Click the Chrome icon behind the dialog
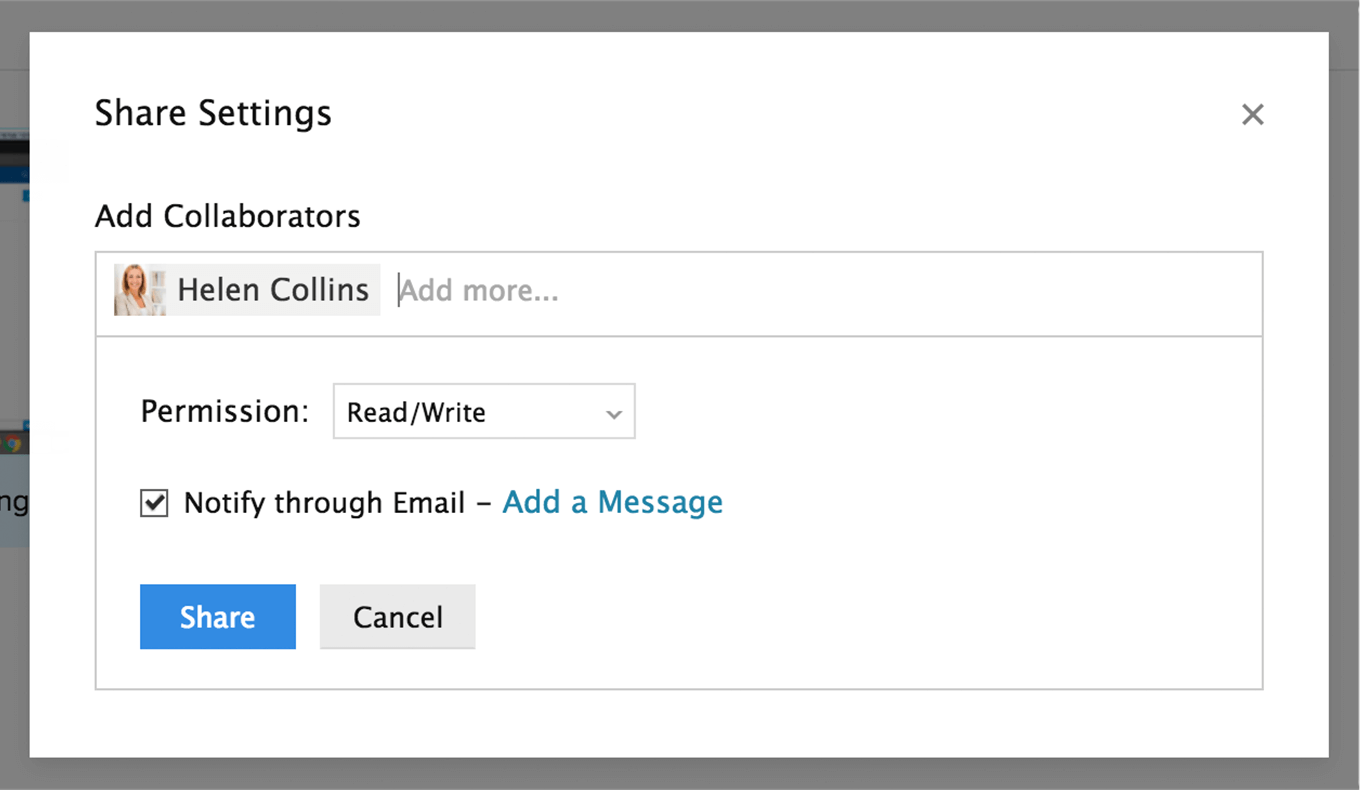 12,442
